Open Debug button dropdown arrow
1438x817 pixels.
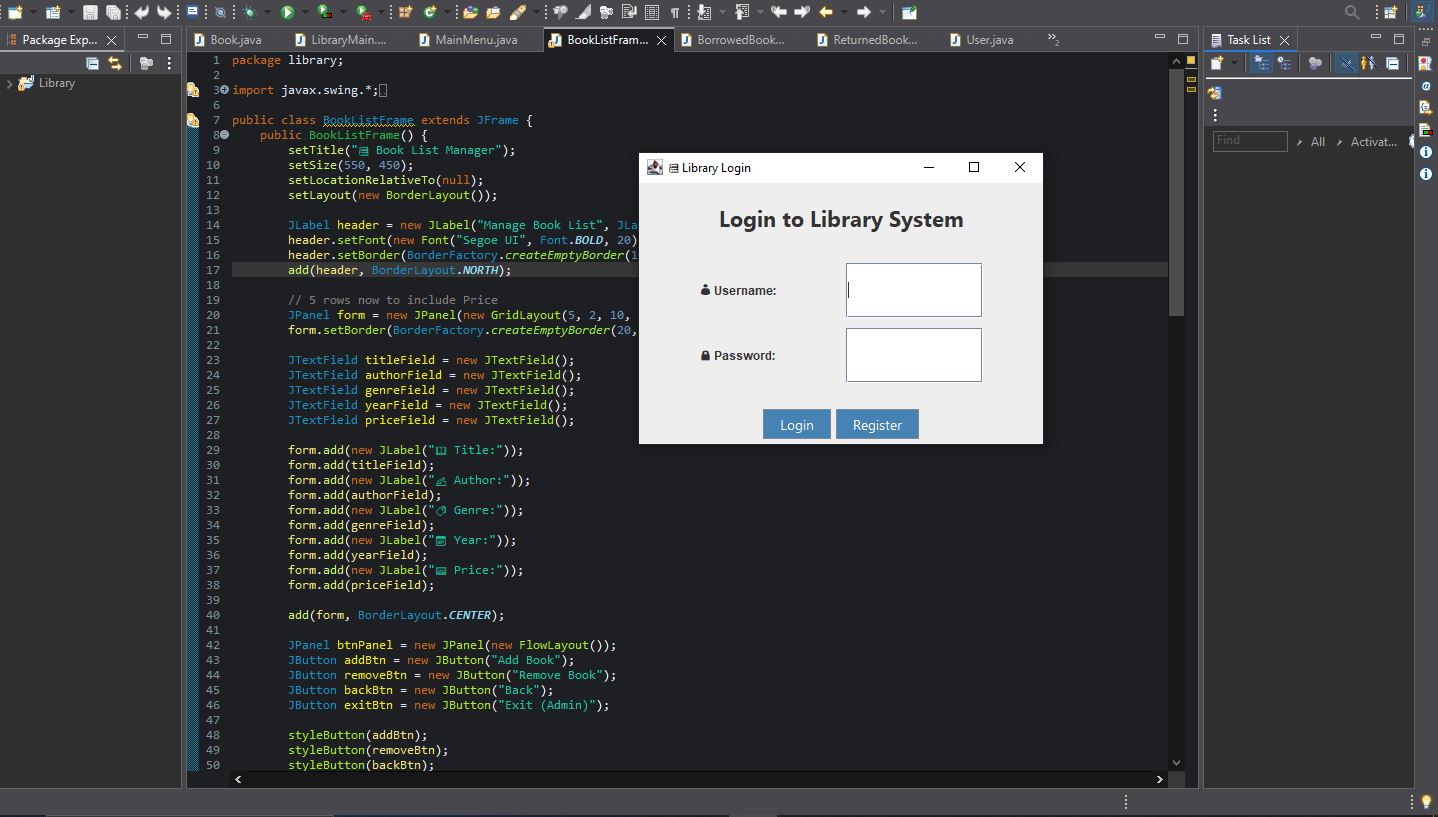click(x=267, y=12)
